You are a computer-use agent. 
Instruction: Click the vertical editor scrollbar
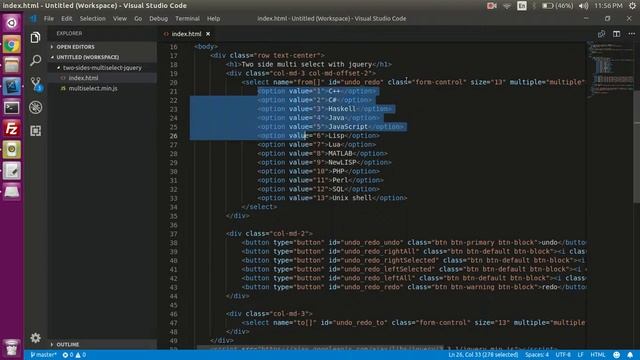(637, 147)
